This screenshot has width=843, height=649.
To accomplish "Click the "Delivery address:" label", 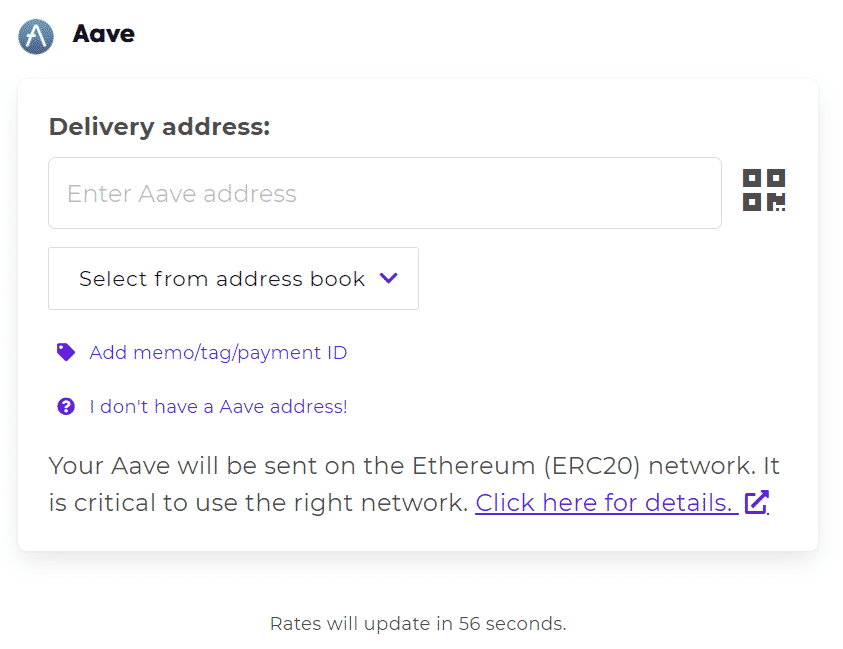I will (x=159, y=127).
